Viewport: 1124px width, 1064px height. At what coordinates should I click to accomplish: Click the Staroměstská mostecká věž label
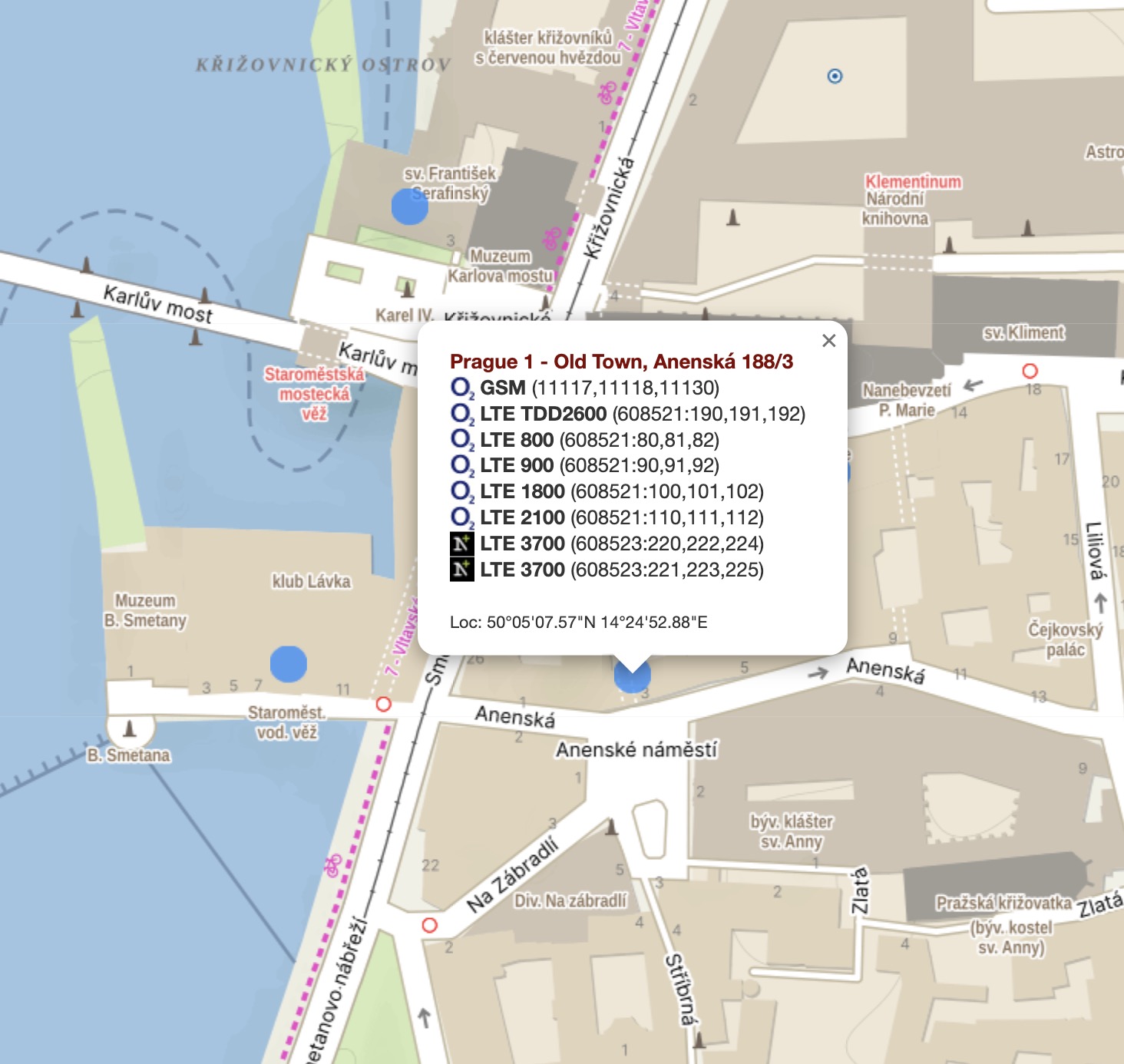point(314,394)
